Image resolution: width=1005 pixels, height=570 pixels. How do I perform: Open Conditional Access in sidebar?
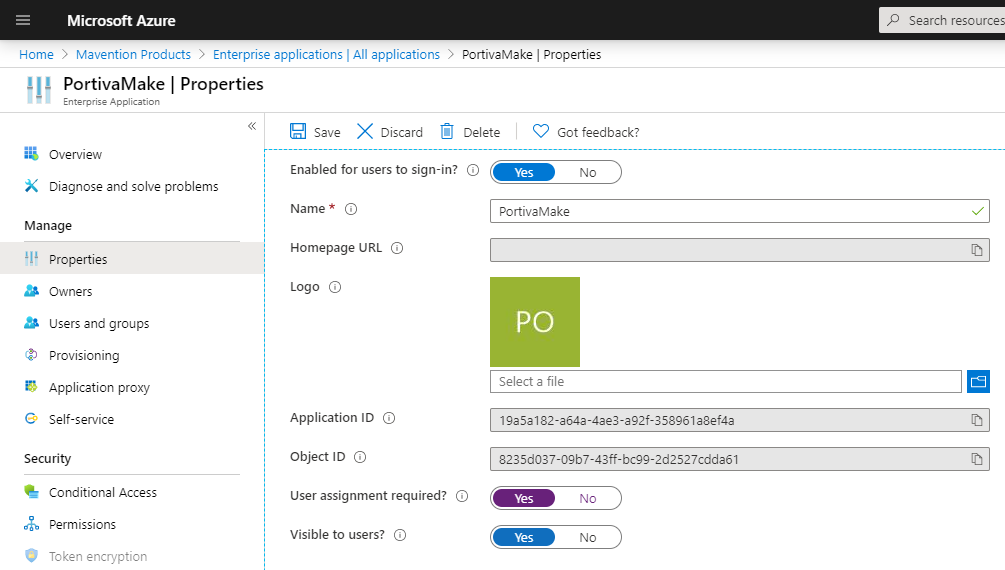pos(103,492)
